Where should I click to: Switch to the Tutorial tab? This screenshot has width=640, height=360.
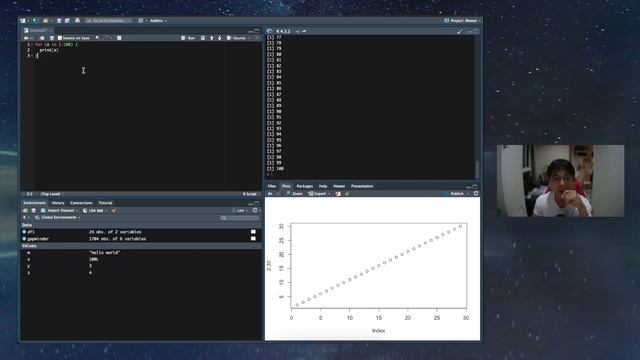[105, 203]
